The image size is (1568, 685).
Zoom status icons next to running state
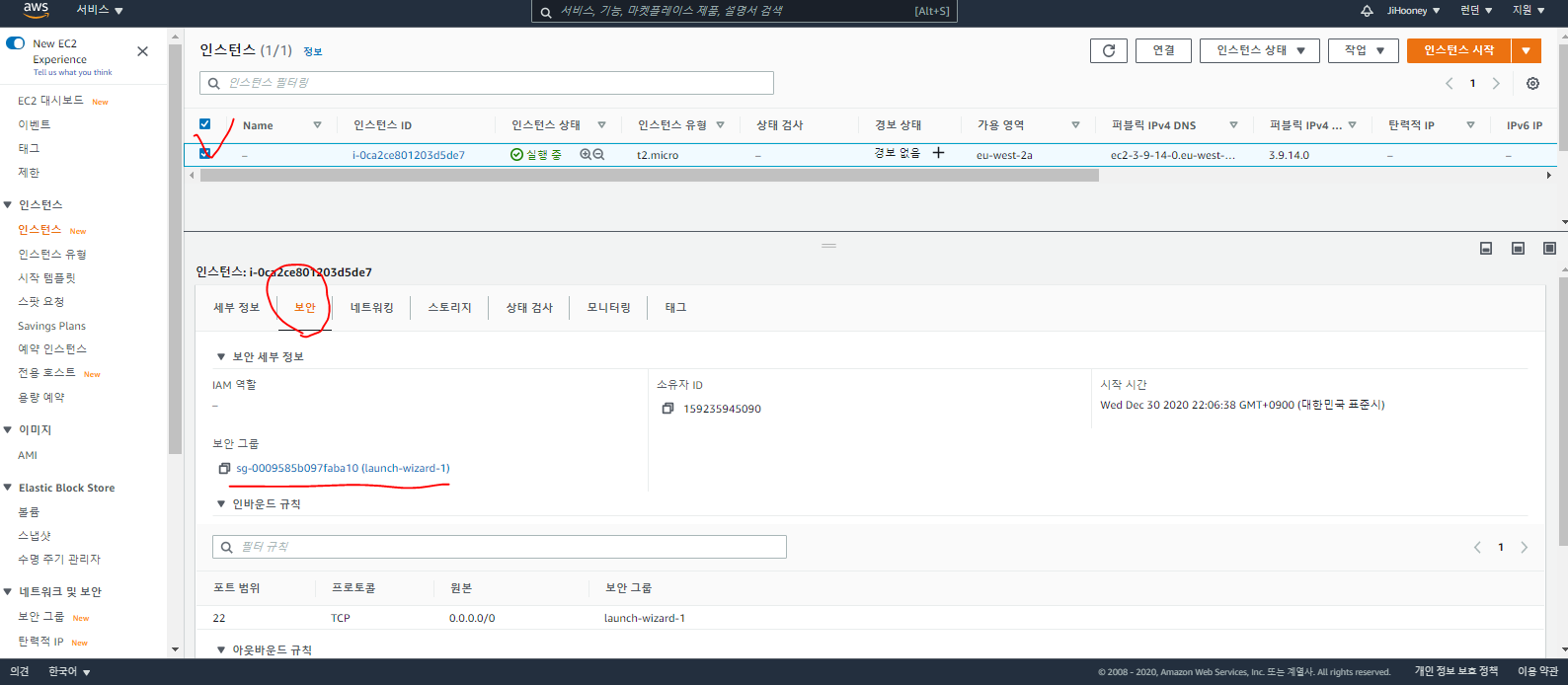[591, 155]
